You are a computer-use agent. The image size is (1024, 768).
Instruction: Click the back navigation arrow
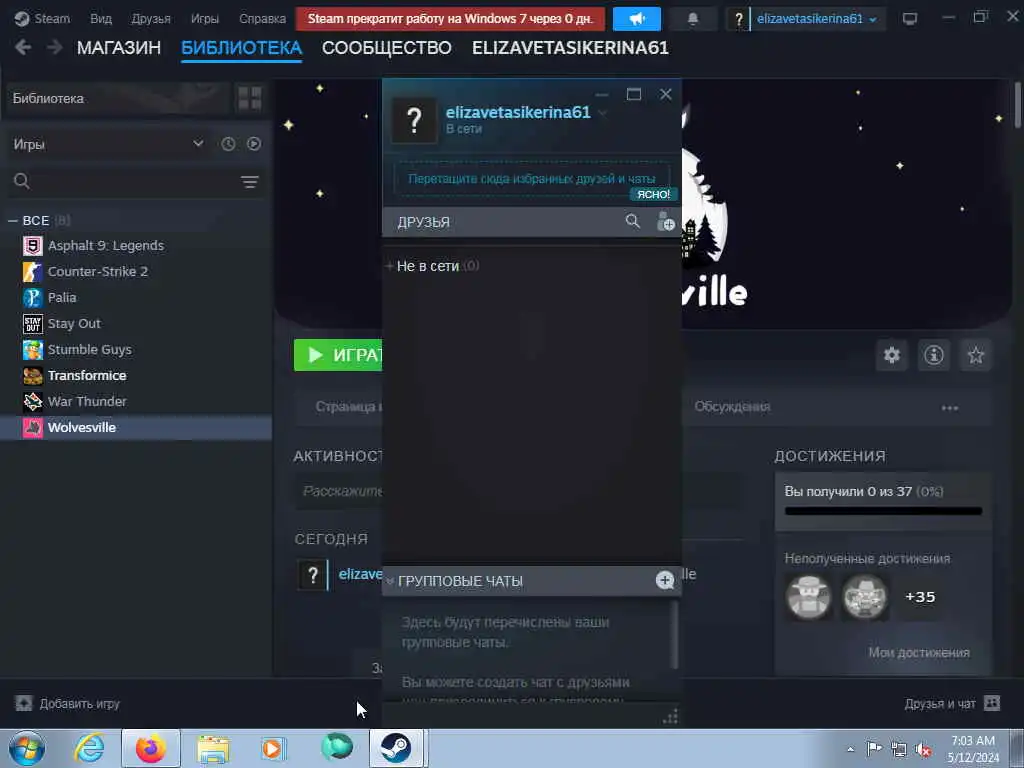(23, 47)
